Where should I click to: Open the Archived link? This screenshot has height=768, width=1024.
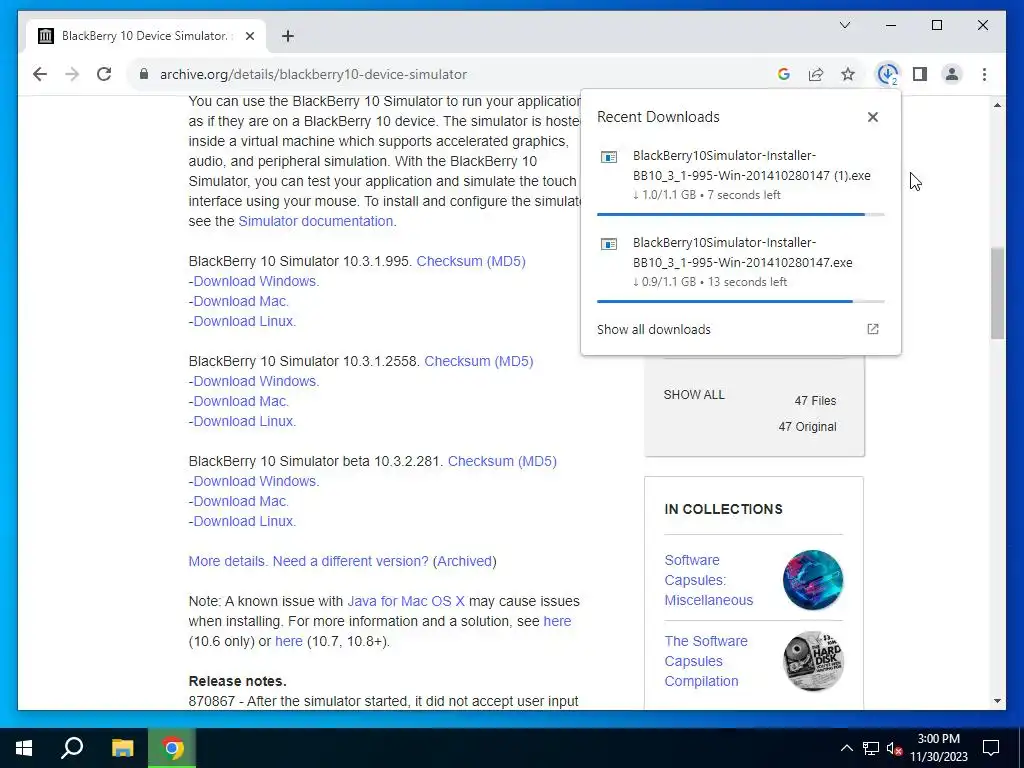(x=464, y=562)
